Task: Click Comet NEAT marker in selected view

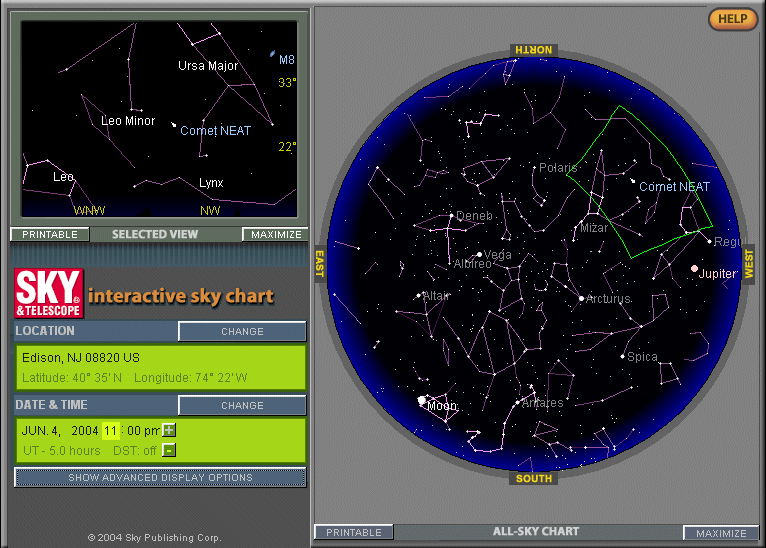Action: [x=174, y=126]
